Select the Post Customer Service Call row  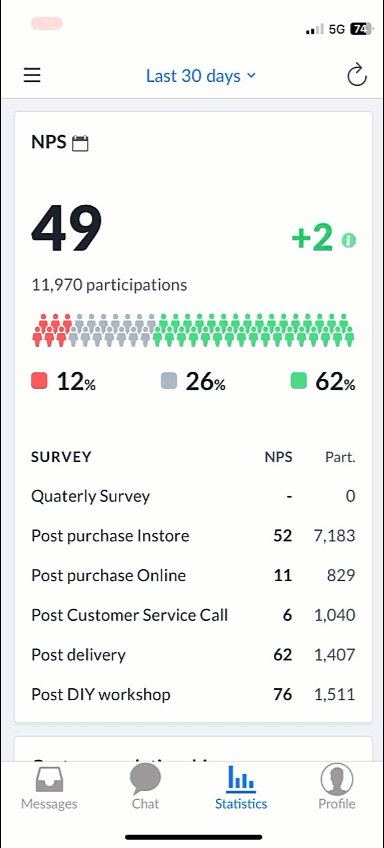tap(193, 615)
